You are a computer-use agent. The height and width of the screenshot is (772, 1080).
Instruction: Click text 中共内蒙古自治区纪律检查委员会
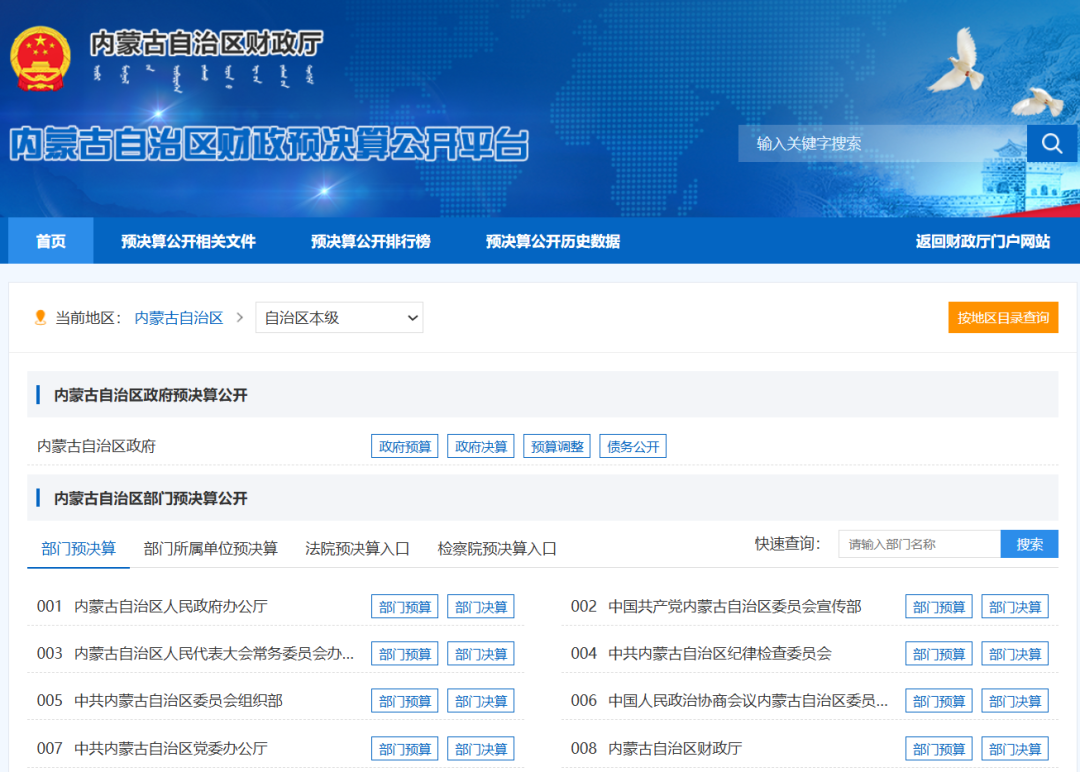click(x=720, y=654)
